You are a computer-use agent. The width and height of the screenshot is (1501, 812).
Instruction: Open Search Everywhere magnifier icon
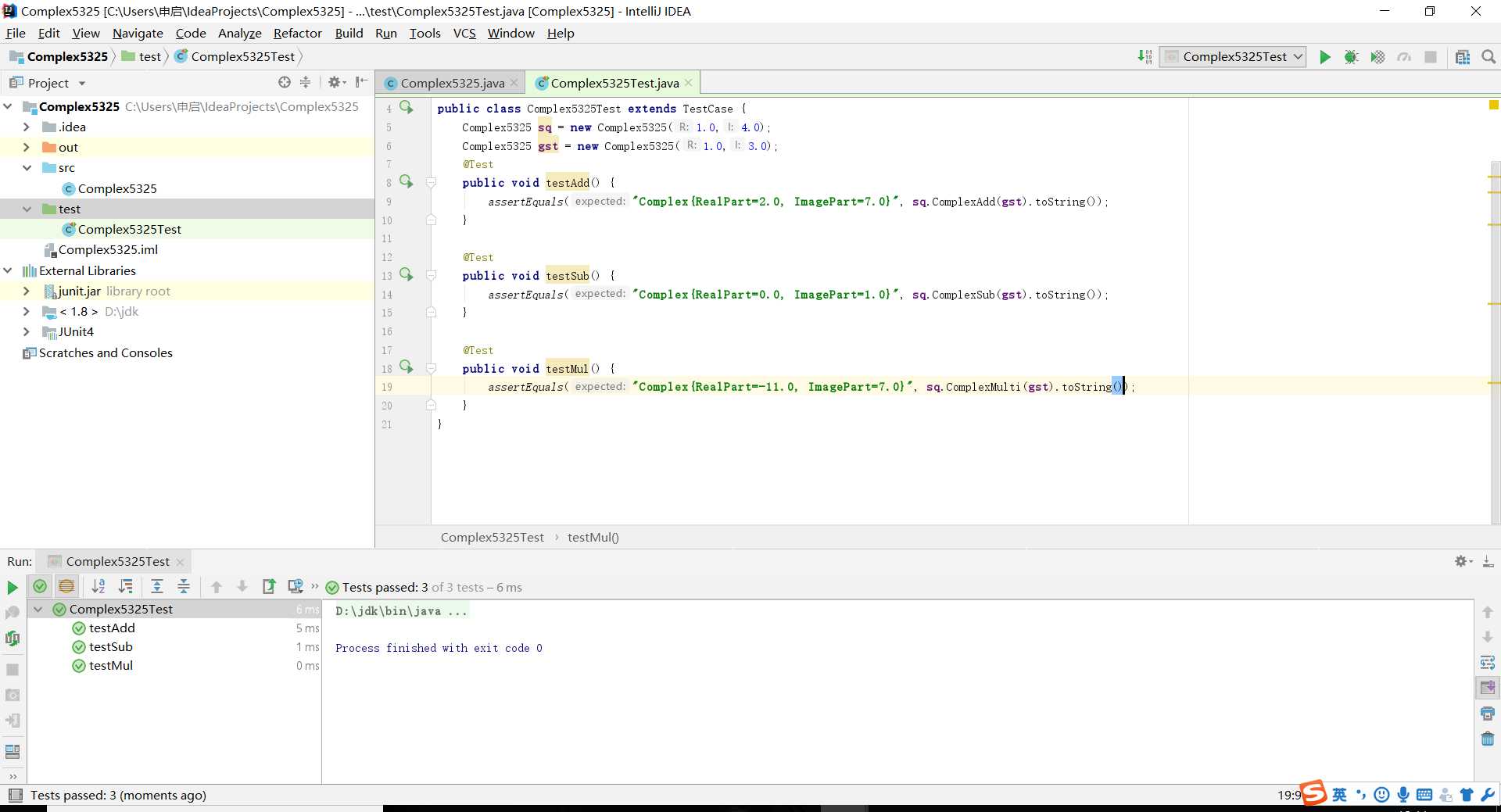point(1488,57)
